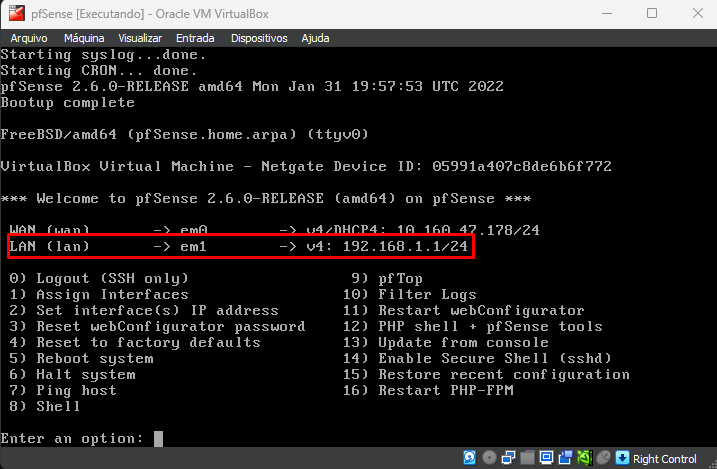Click the 'em1' interface name on LAN line
717x469 pixels.
[x=193, y=246]
